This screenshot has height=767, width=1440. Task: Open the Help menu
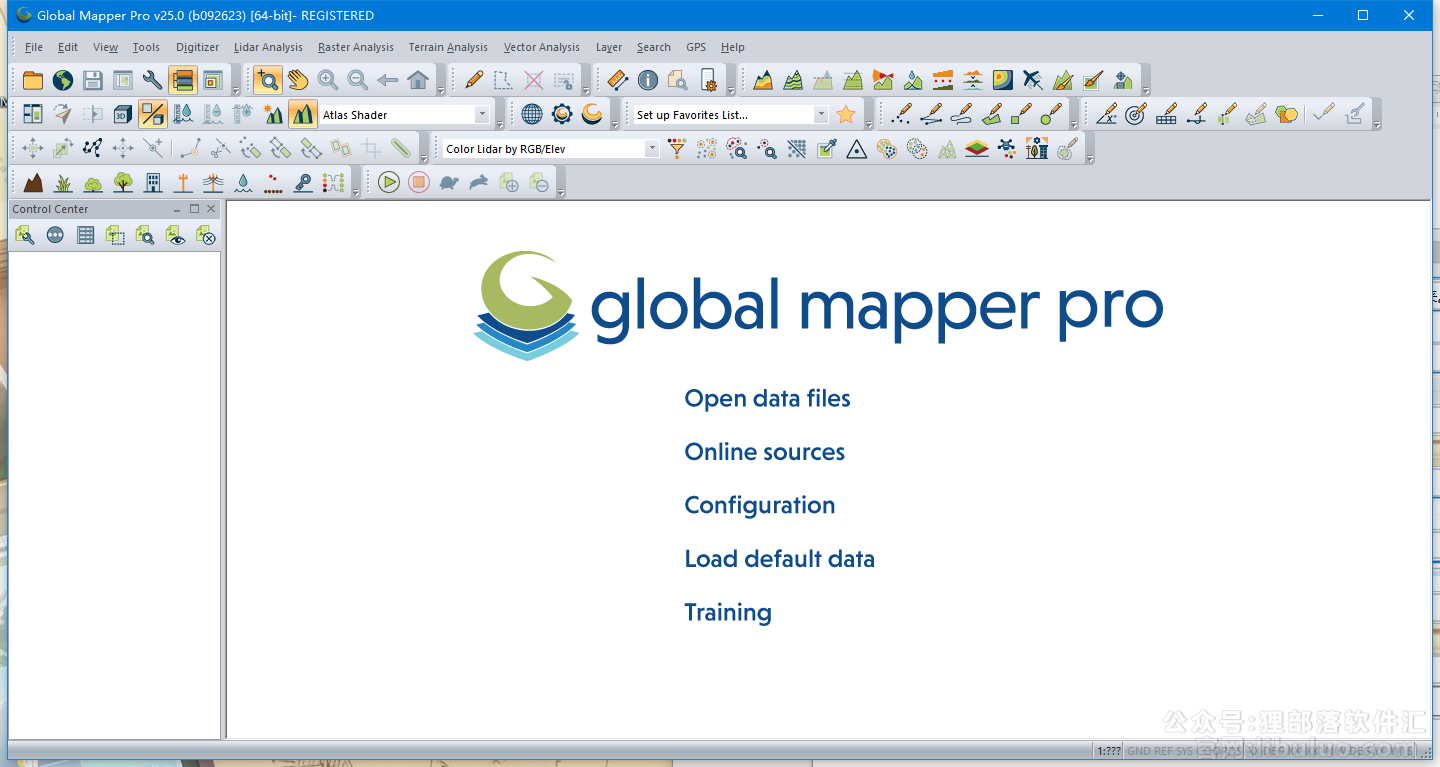[733, 47]
